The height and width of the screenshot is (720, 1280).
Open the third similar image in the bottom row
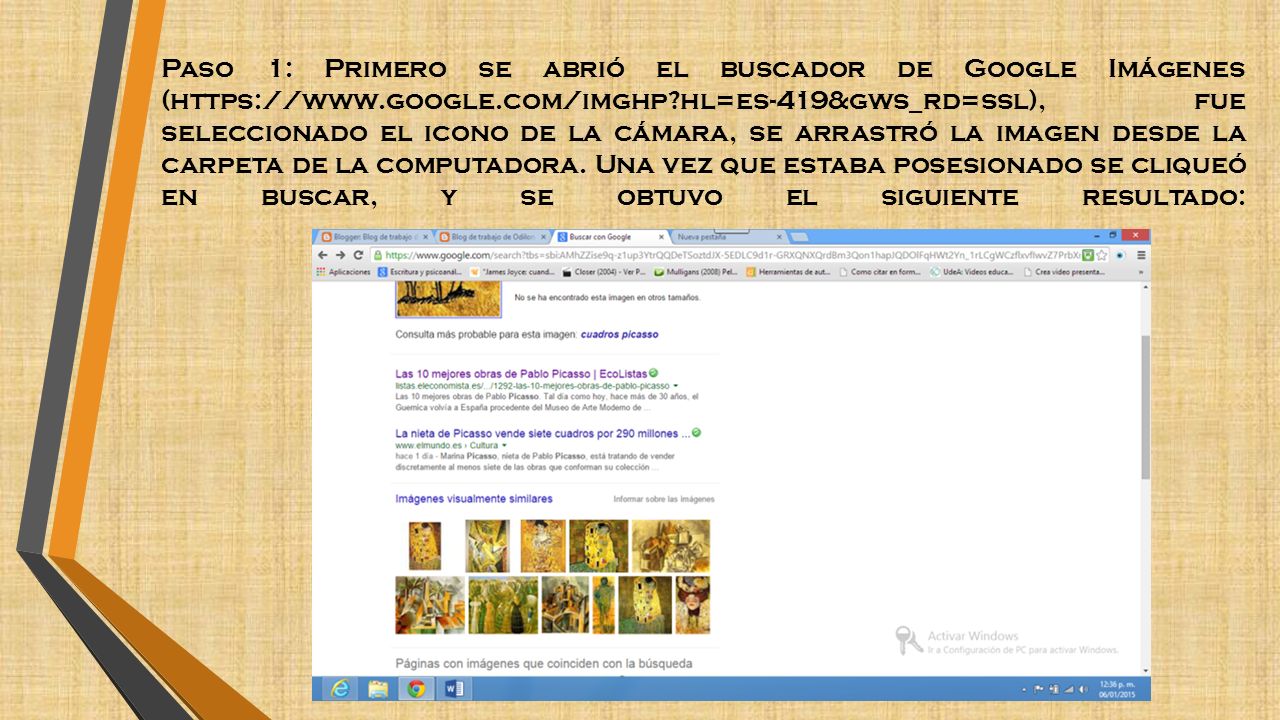point(565,605)
